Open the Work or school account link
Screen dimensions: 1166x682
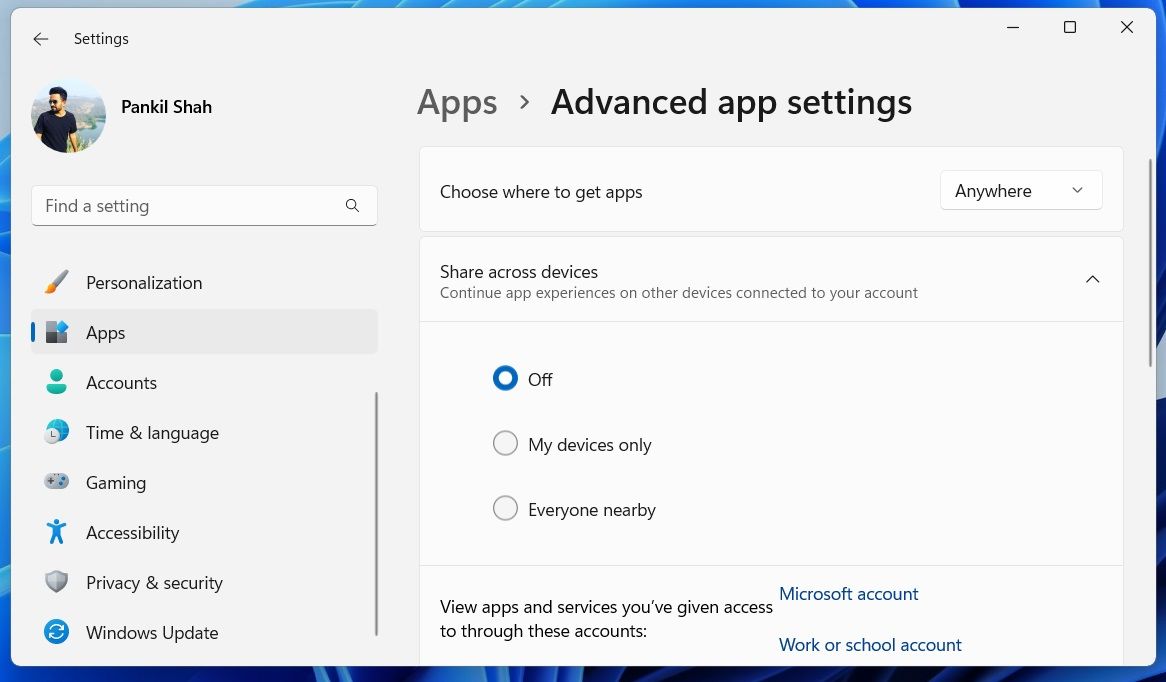[870, 645]
